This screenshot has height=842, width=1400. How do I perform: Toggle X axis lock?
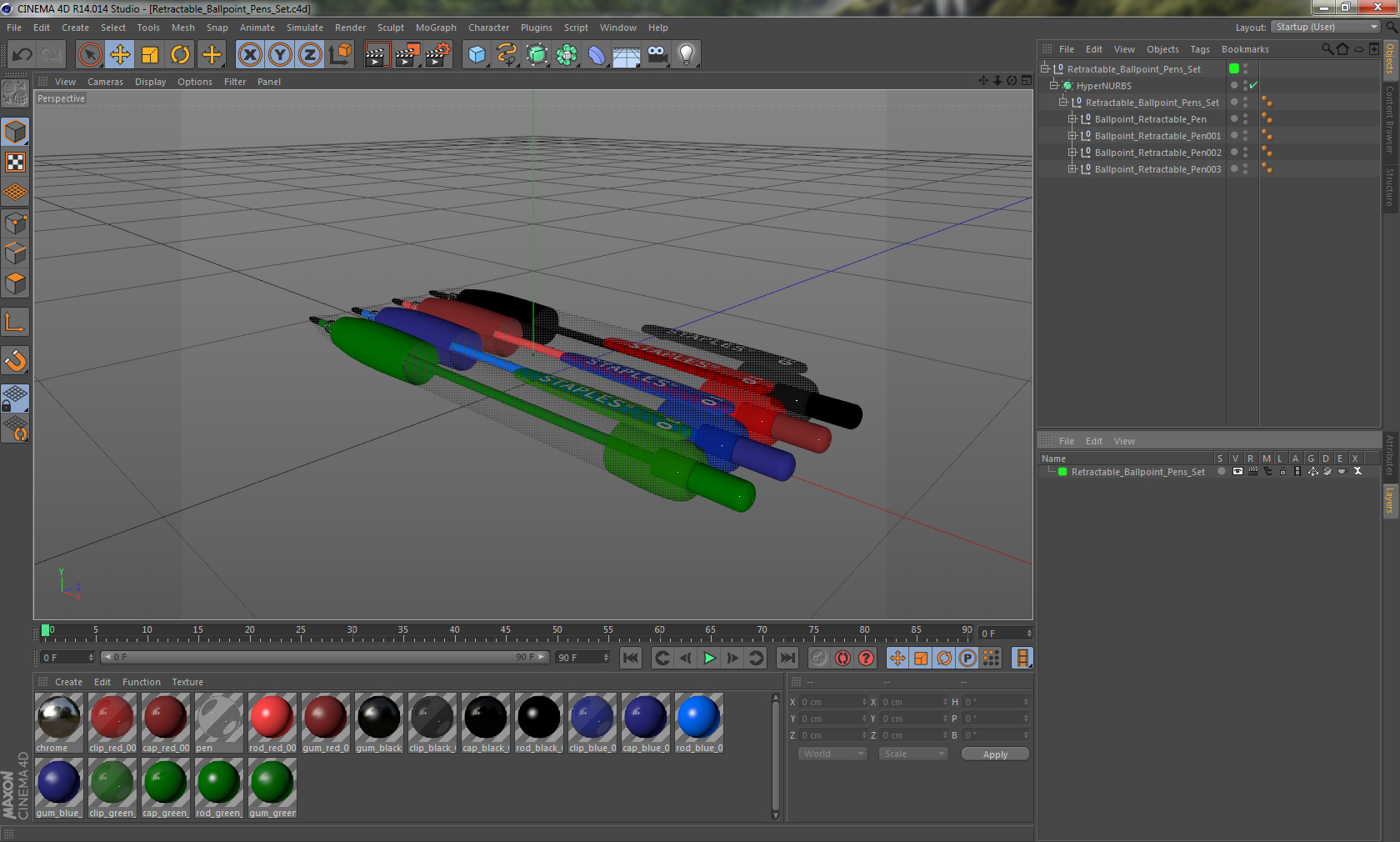pos(250,55)
